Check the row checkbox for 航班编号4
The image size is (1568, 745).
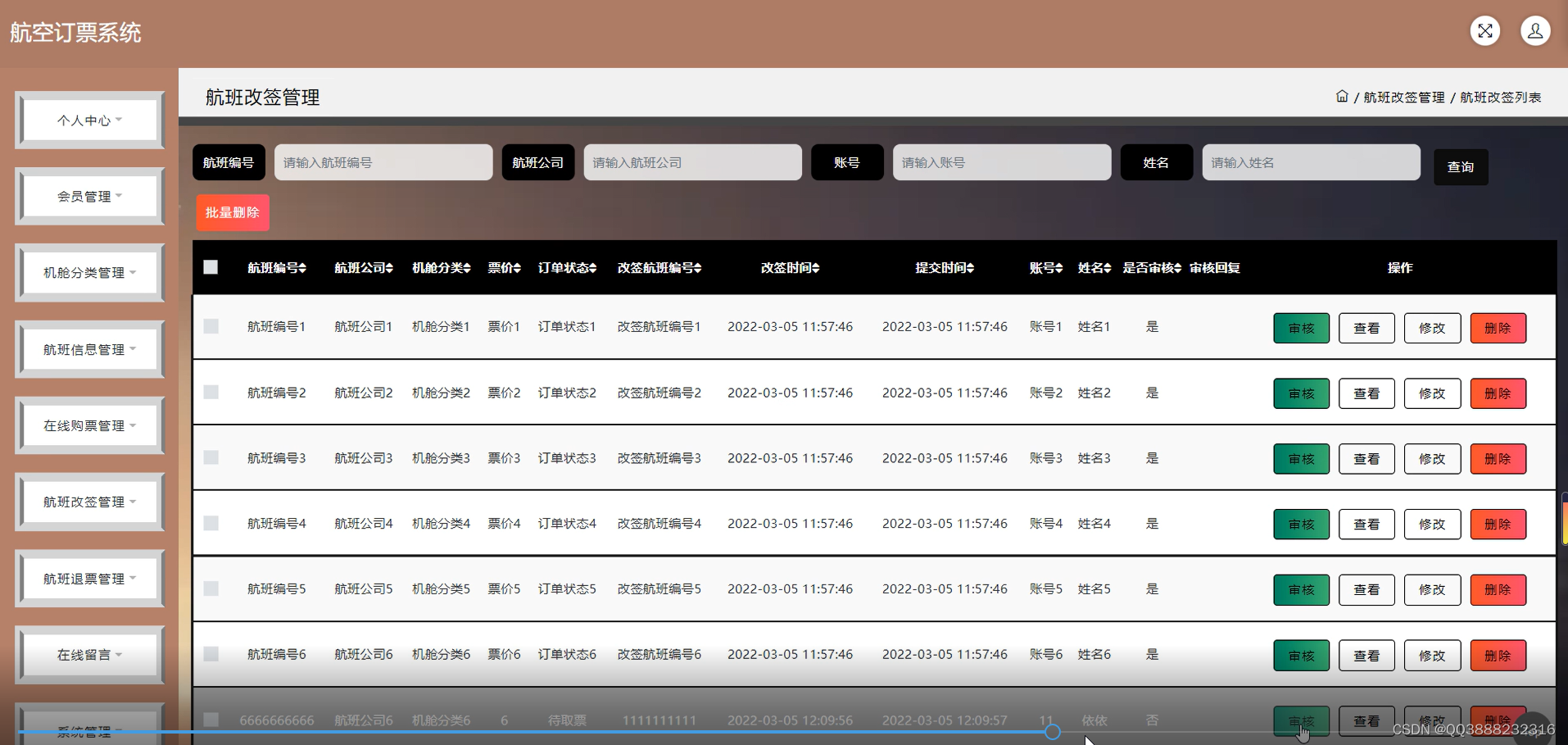click(211, 523)
